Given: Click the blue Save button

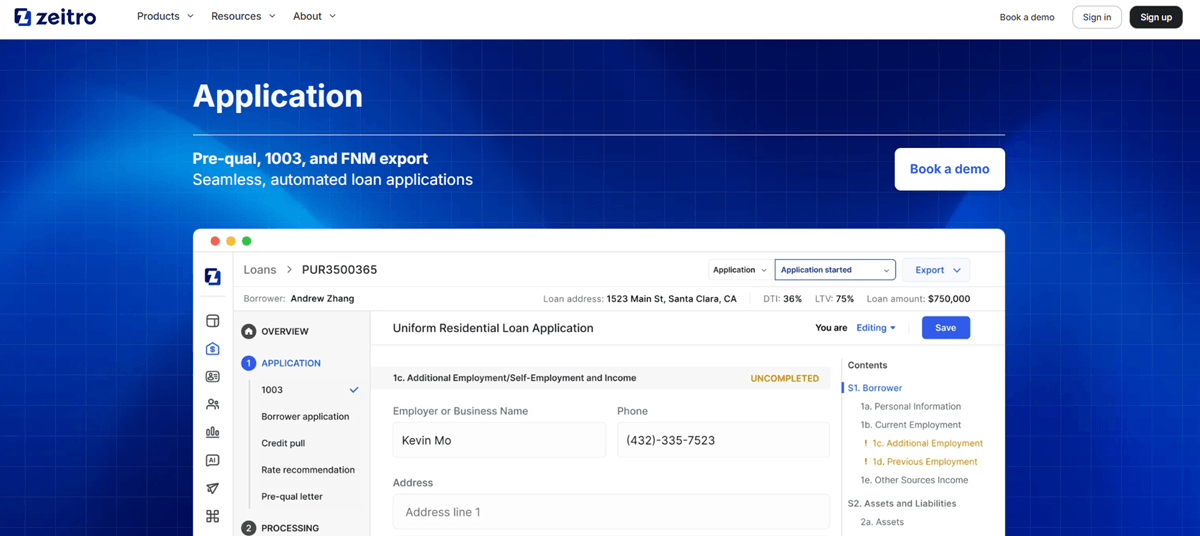Looking at the screenshot, I should 946,328.
